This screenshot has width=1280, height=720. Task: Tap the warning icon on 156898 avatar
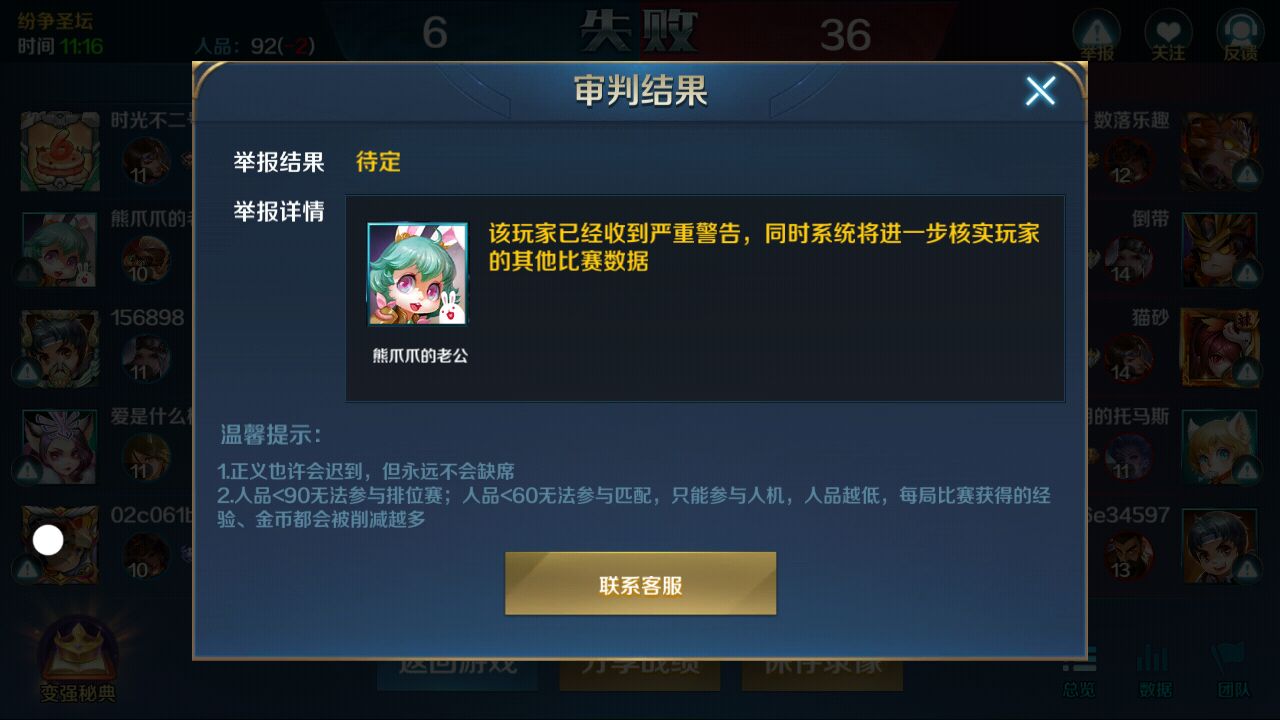pyautogui.click(x=26, y=372)
